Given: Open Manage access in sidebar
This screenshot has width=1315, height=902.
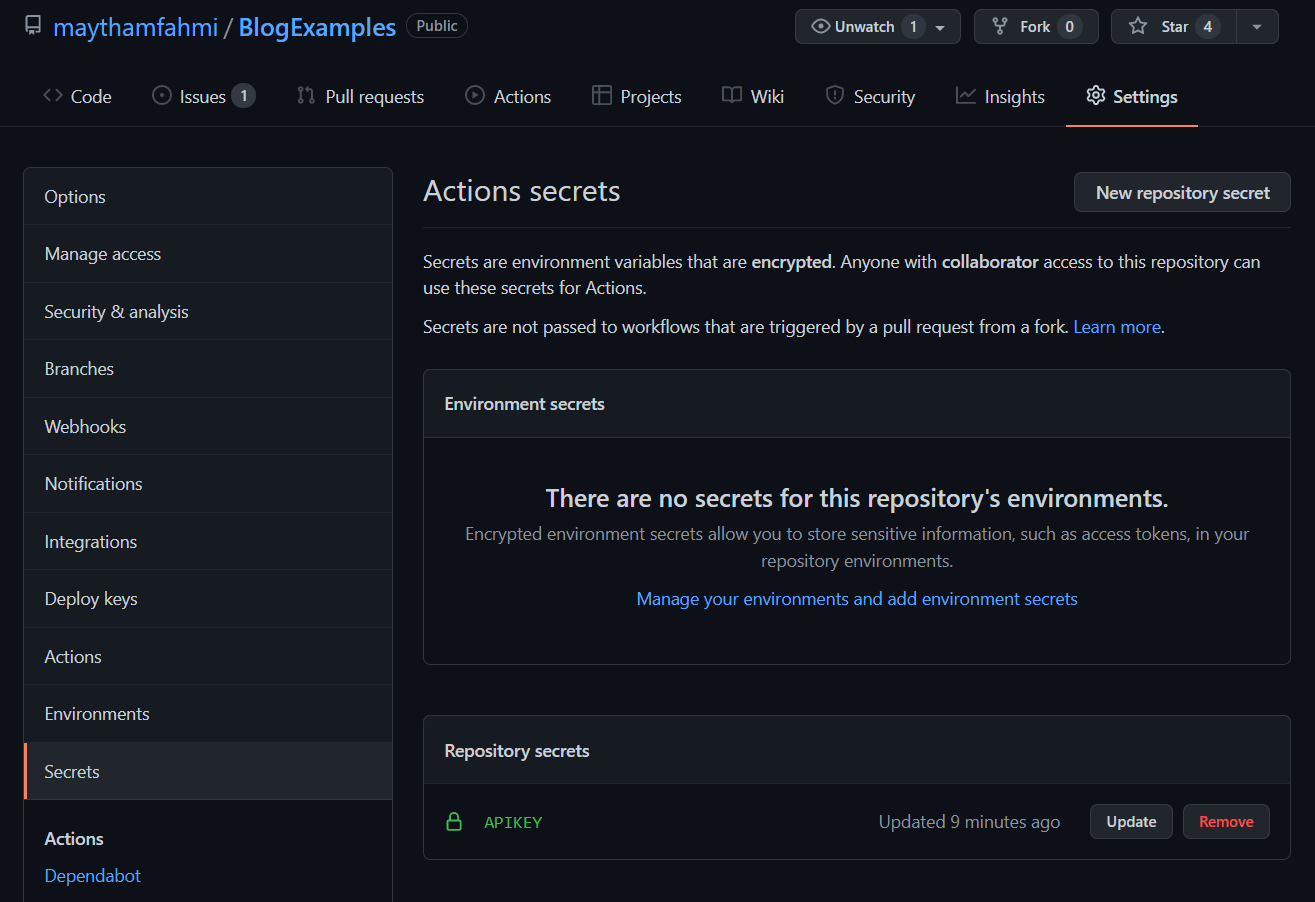Looking at the screenshot, I should pyautogui.click(x=208, y=254).
